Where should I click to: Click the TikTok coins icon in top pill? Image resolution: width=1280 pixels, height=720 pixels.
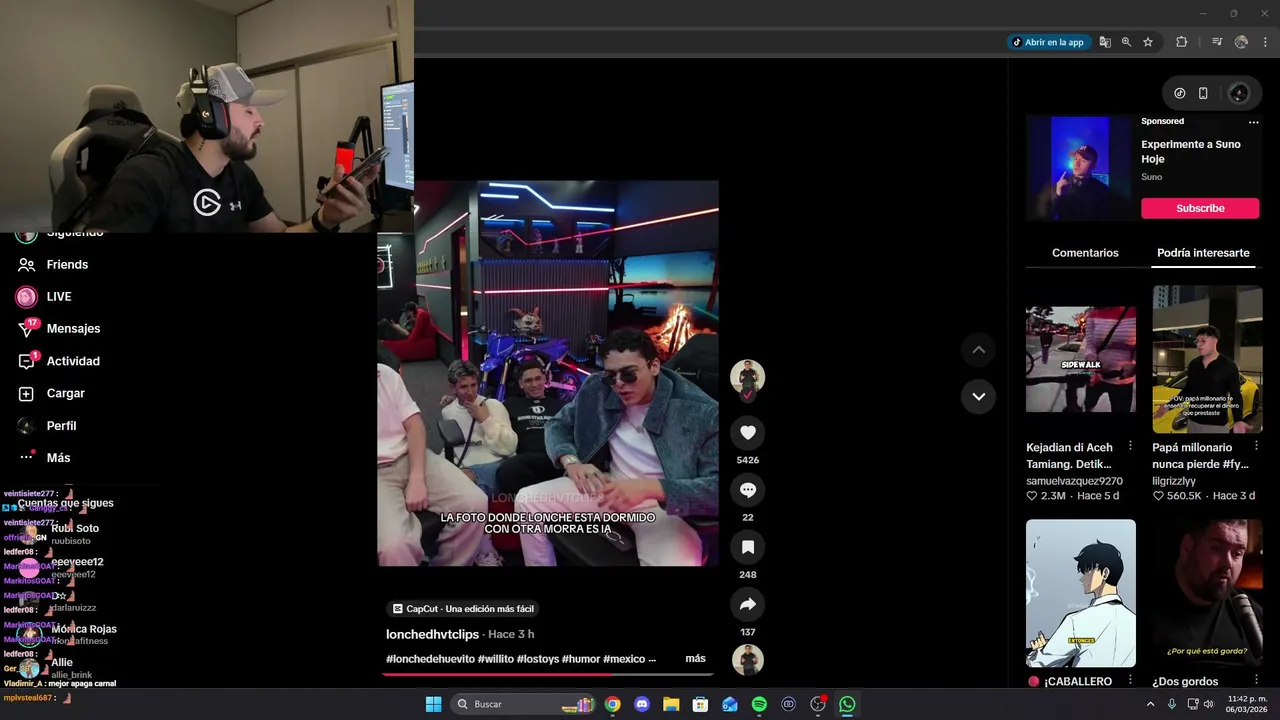pos(1180,93)
